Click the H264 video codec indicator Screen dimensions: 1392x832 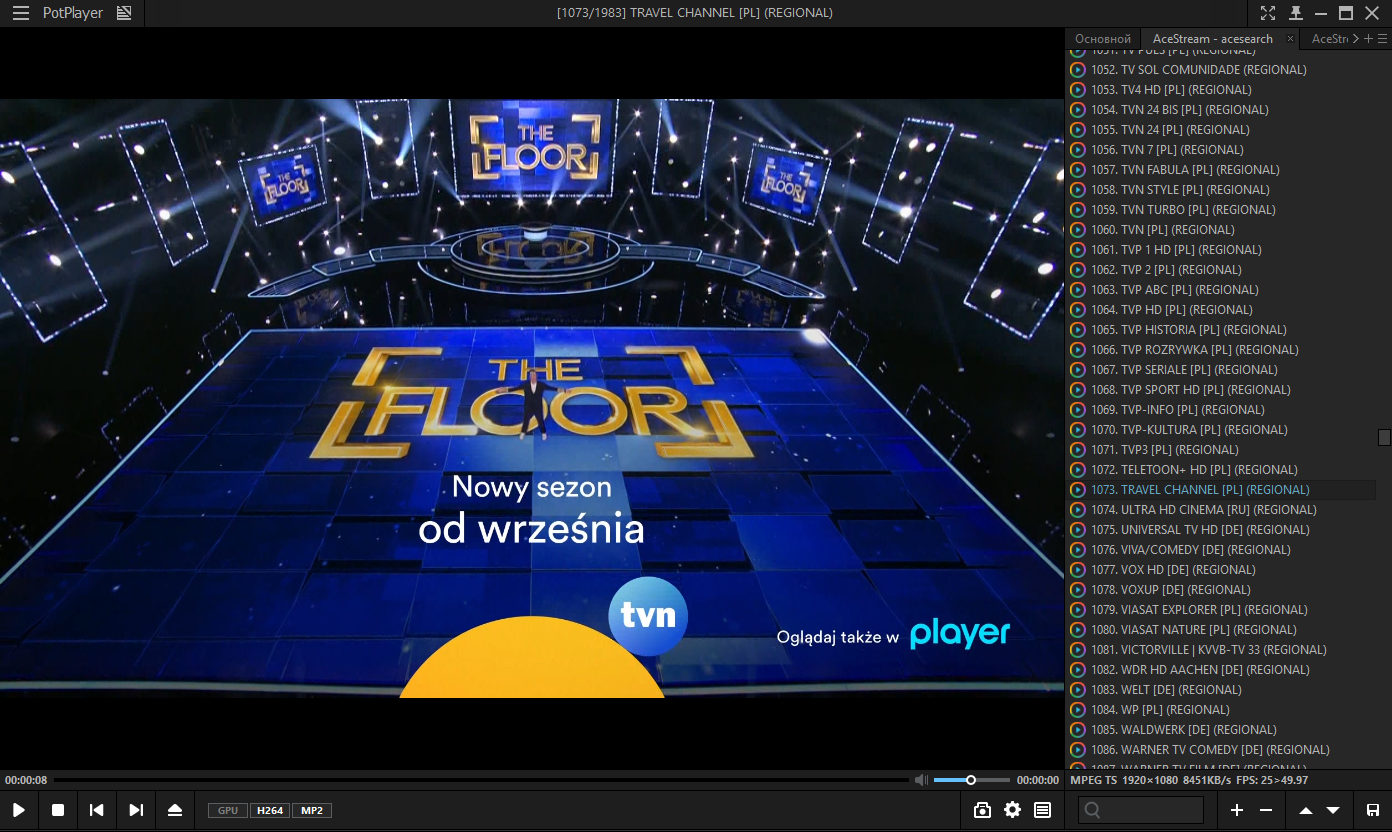point(270,810)
